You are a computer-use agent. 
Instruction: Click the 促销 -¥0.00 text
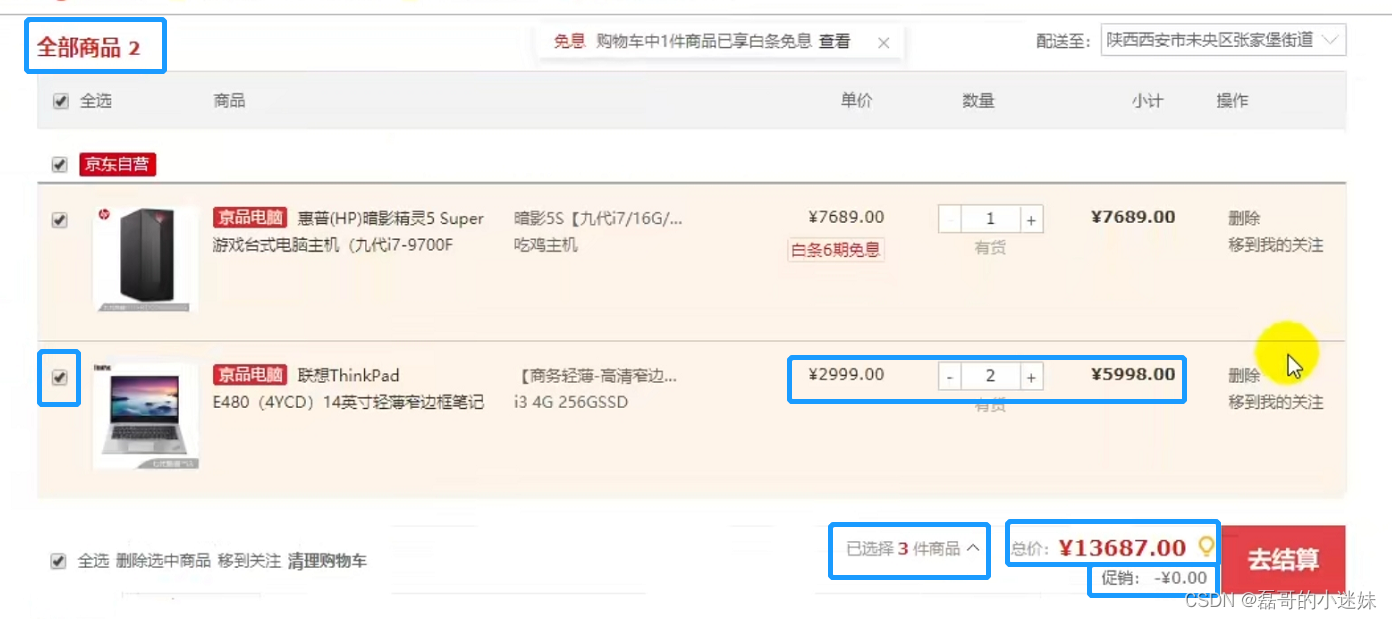pyautogui.click(x=1154, y=578)
